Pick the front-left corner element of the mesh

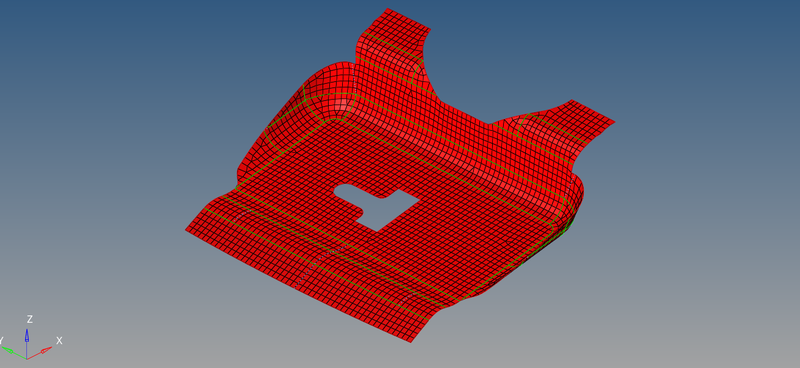[x=191, y=230]
